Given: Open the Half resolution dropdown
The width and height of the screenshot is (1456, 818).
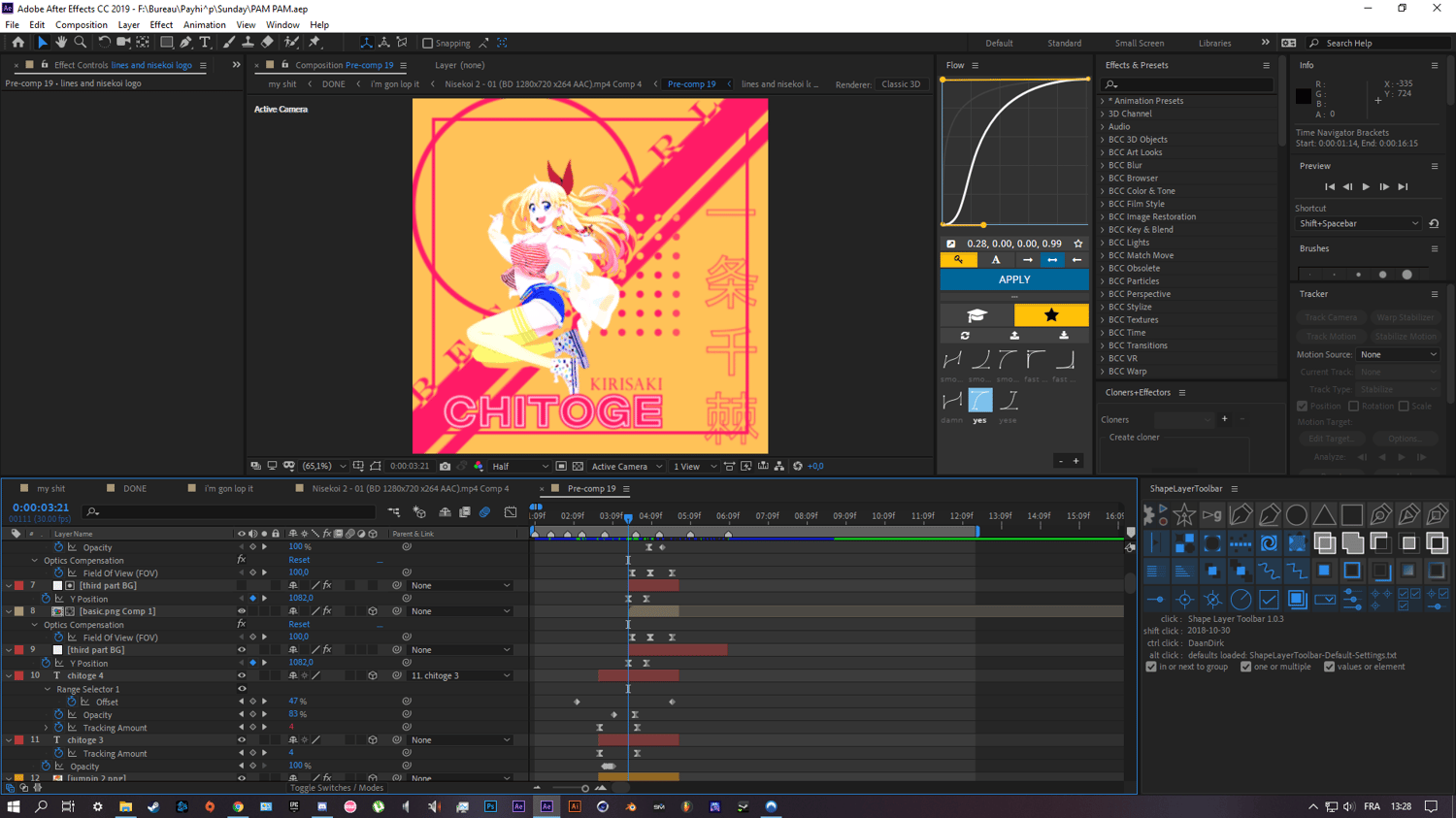Looking at the screenshot, I should click(519, 467).
